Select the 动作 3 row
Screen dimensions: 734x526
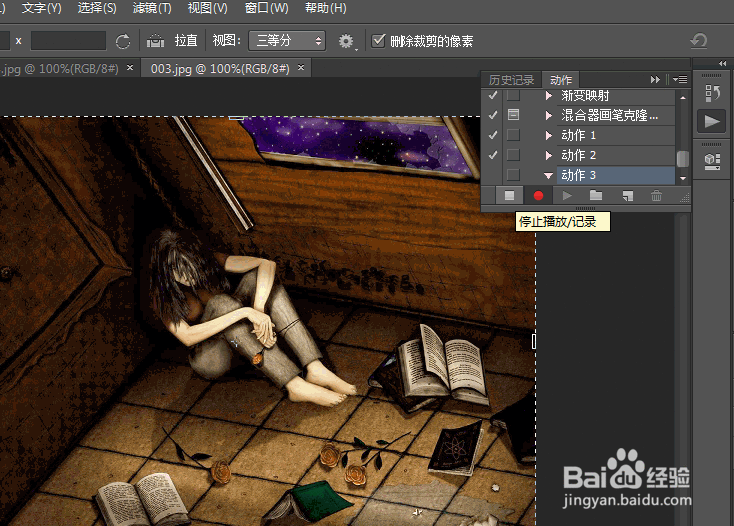point(616,175)
